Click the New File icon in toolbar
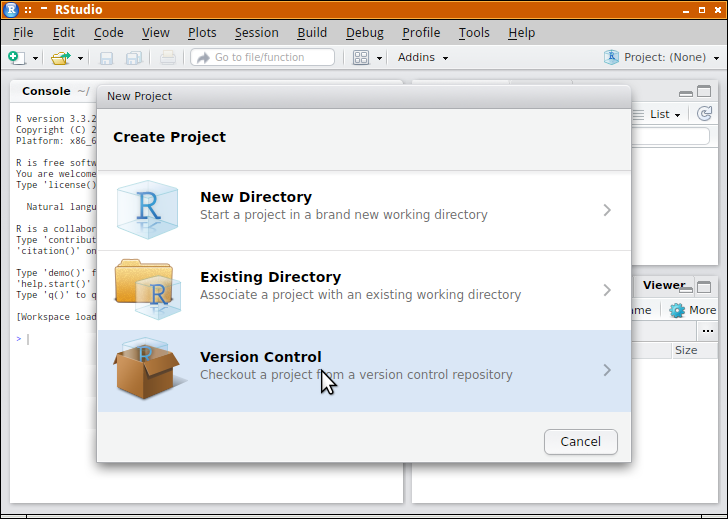 point(17,58)
